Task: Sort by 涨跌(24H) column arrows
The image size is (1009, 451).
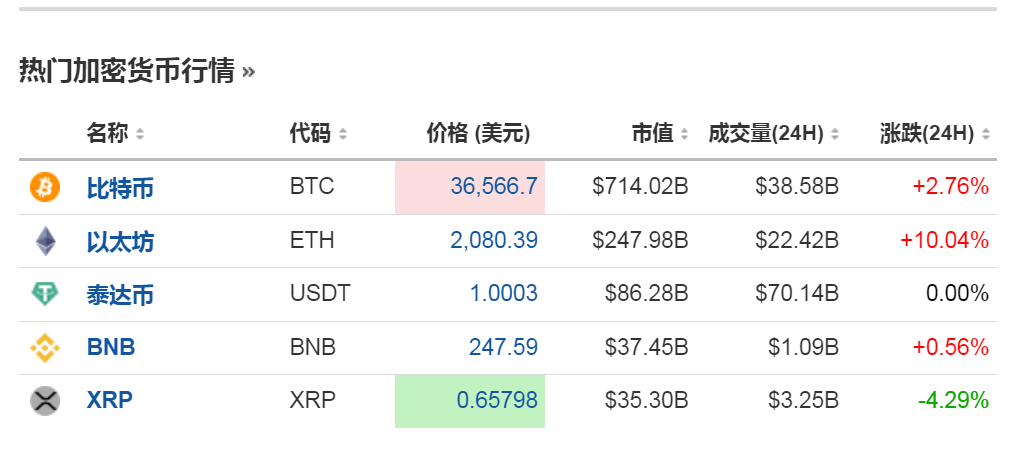Action: pyautogui.click(x=986, y=134)
